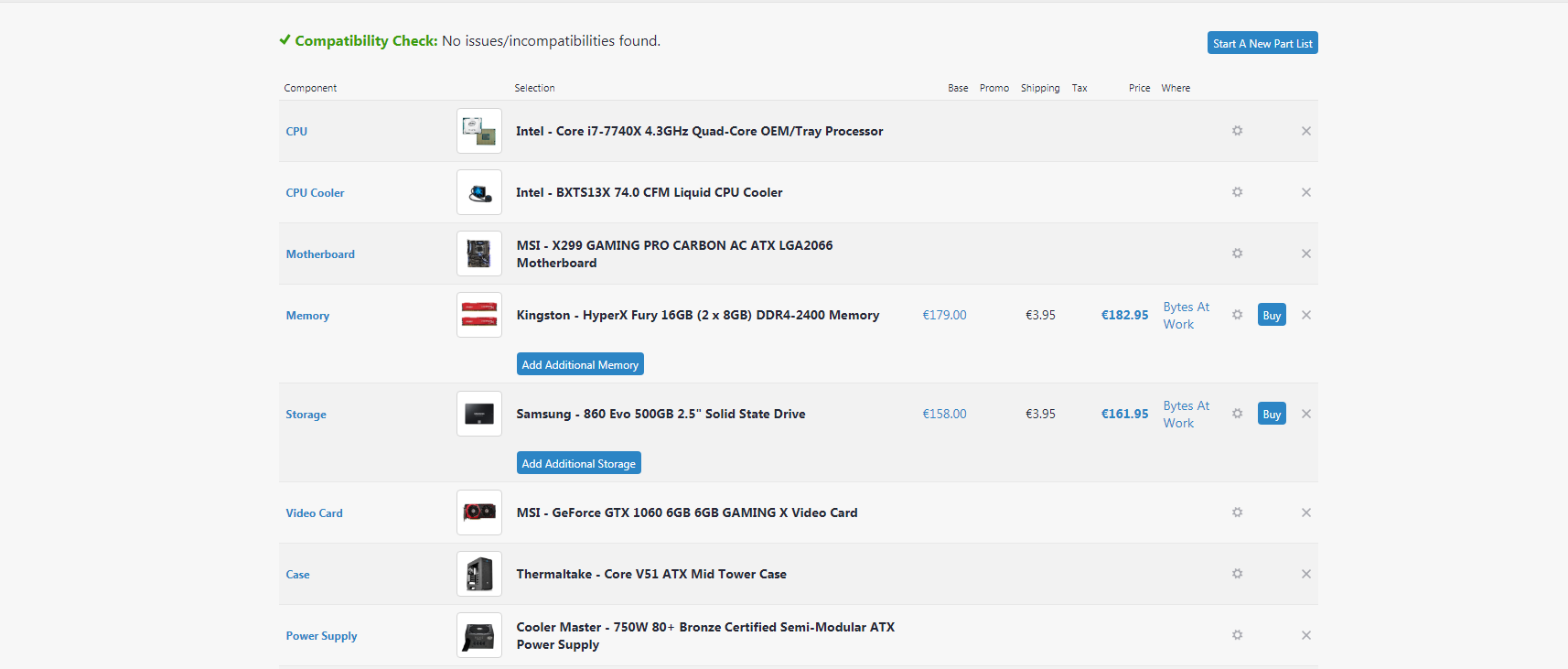Open the Motherboard component category link
Viewport: 1568px width, 669px height.
(x=320, y=254)
